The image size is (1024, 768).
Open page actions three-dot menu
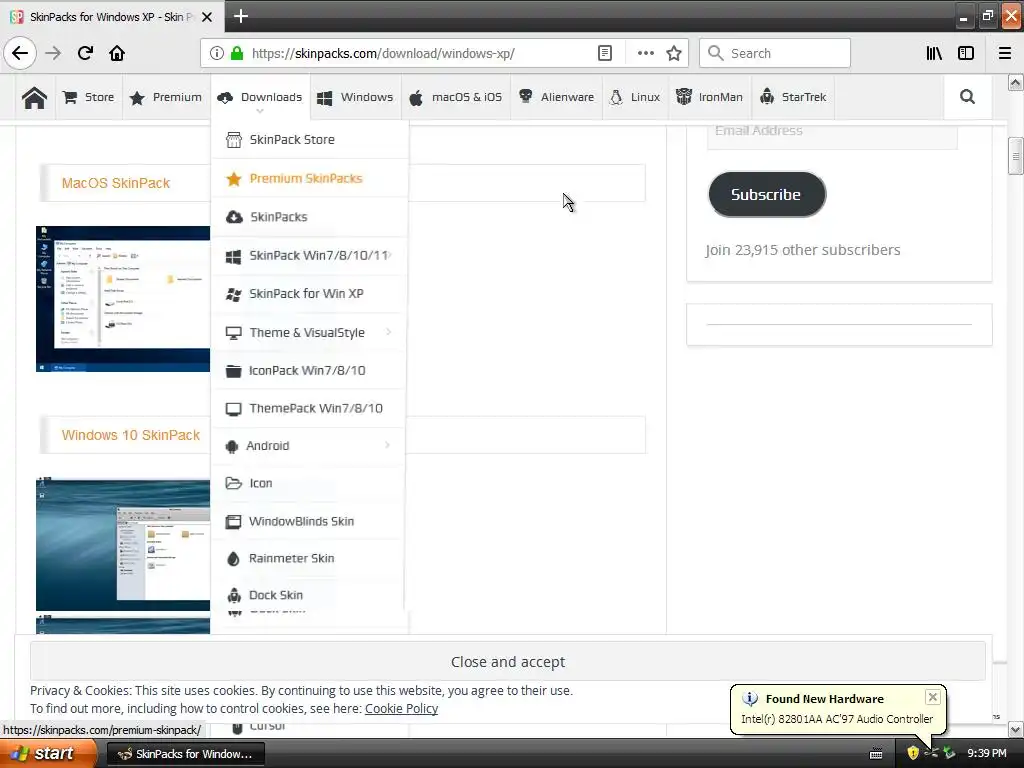coord(645,54)
